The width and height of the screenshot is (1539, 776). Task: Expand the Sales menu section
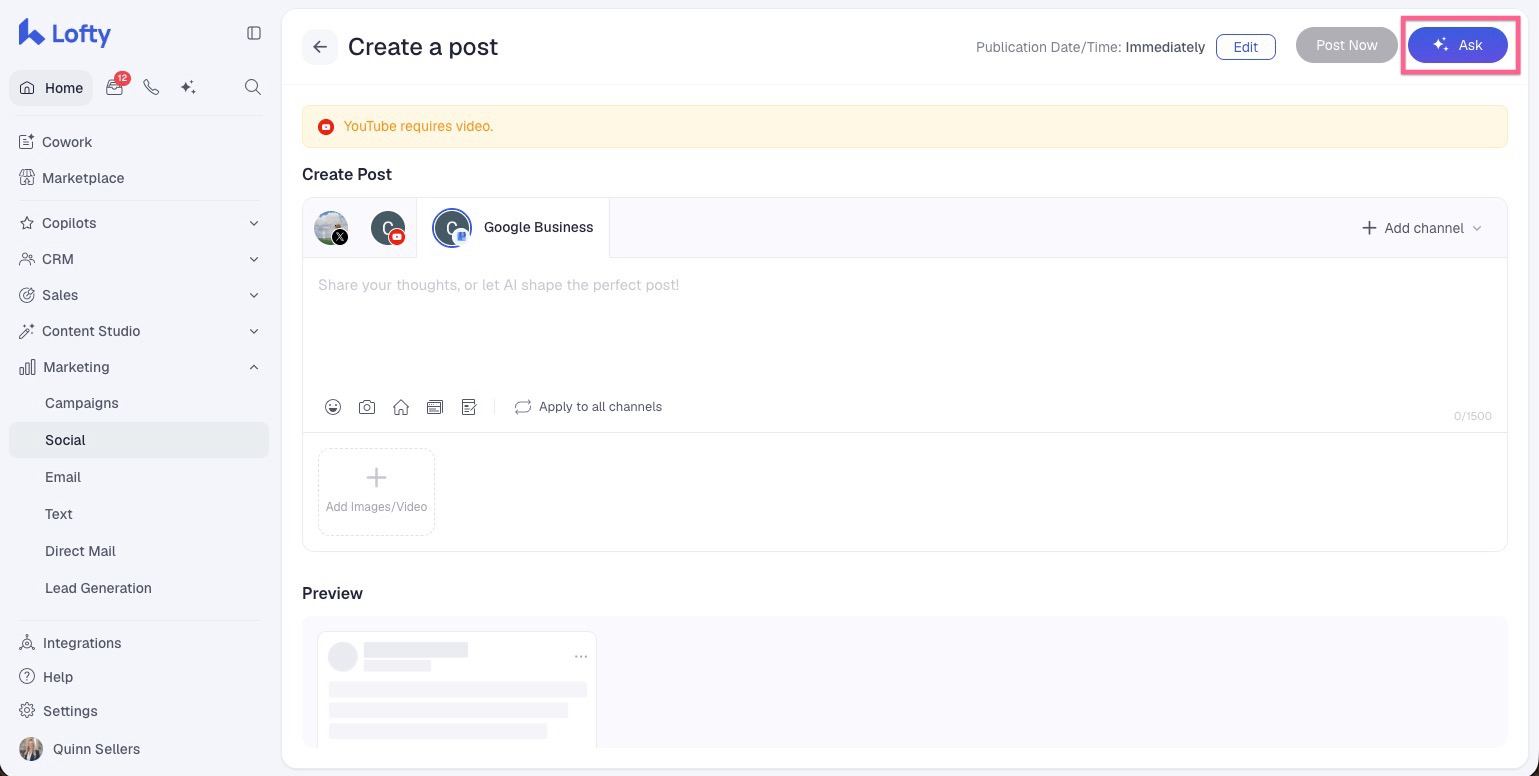(139, 295)
